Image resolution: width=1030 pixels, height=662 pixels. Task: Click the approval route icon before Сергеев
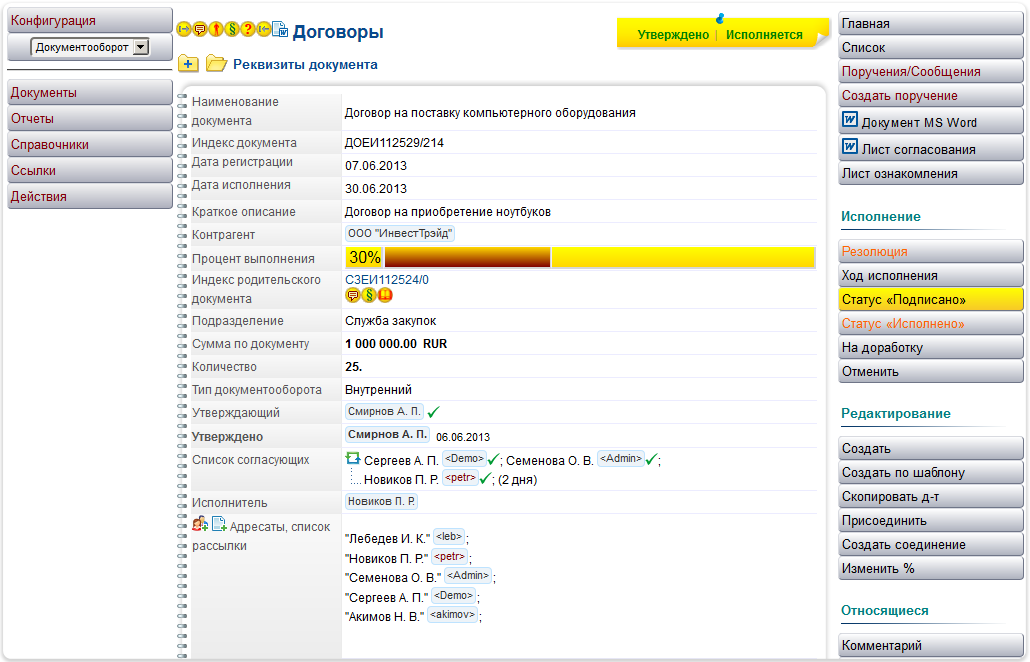point(352,458)
